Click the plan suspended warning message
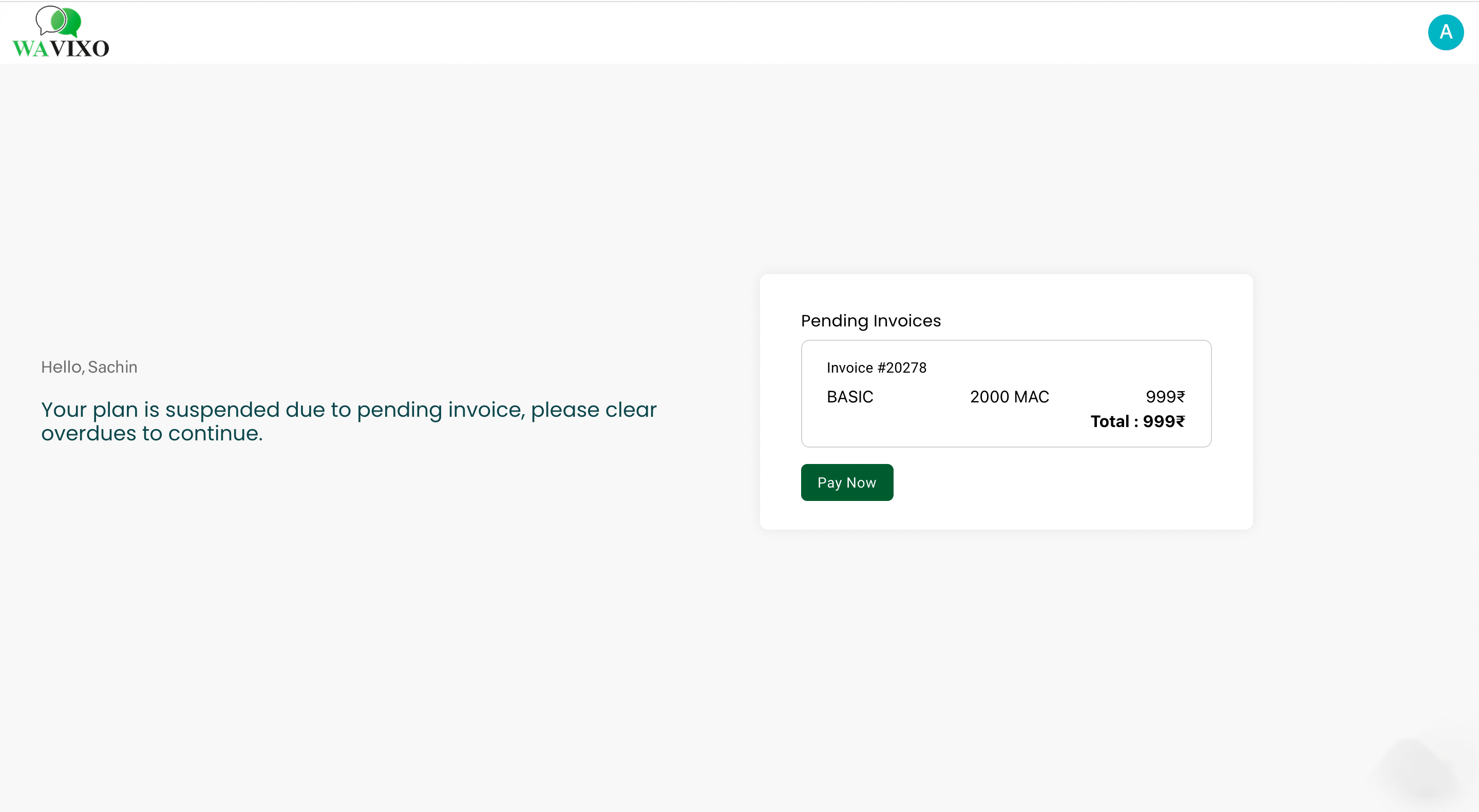This screenshot has width=1479, height=812. tap(348, 410)
